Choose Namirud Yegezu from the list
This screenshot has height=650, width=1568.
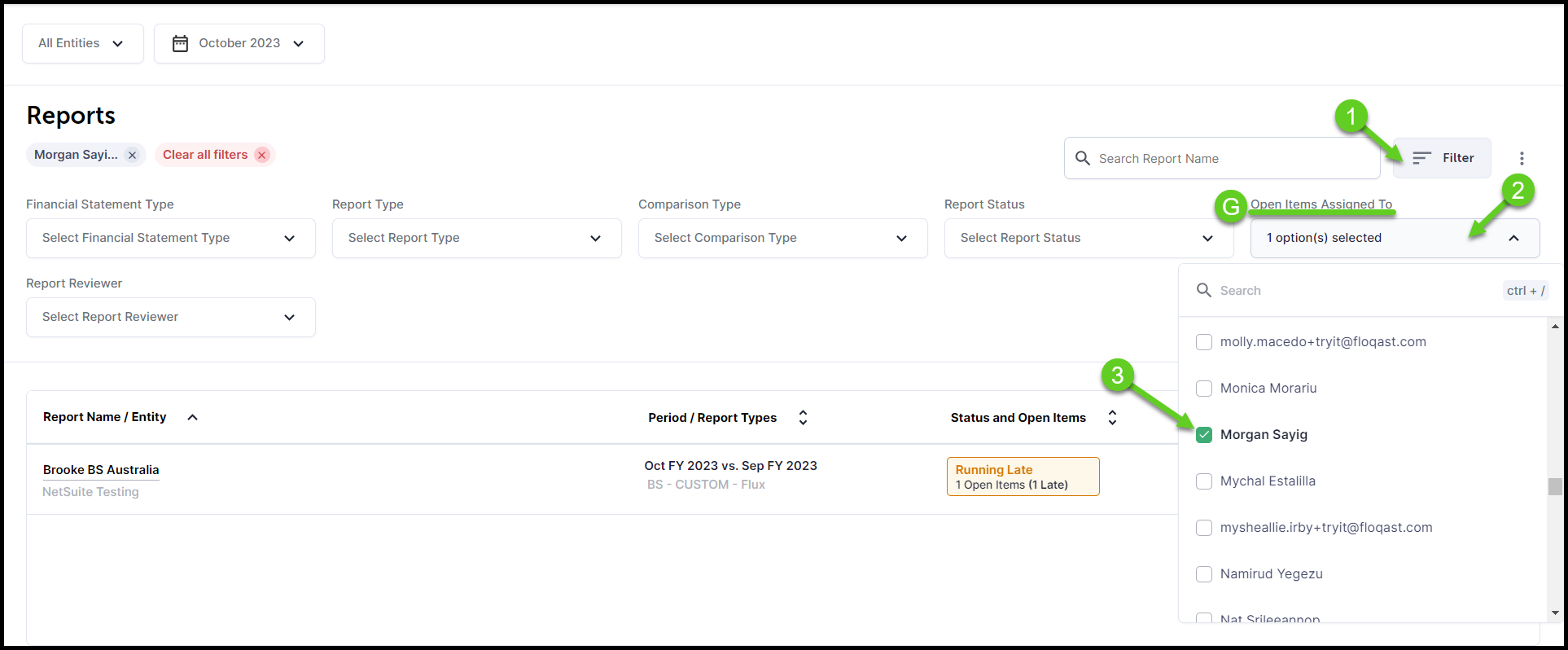point(1204,574)
